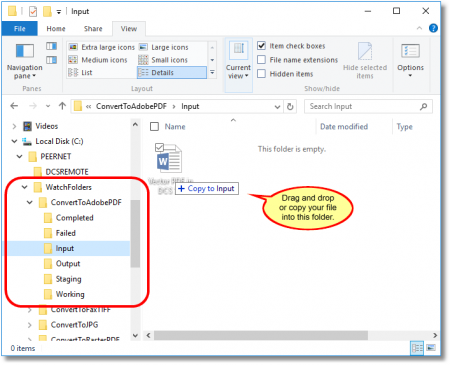The image size is (450, 365).
Task: Toggle the Preview pane icon
Action: (51, 46)
